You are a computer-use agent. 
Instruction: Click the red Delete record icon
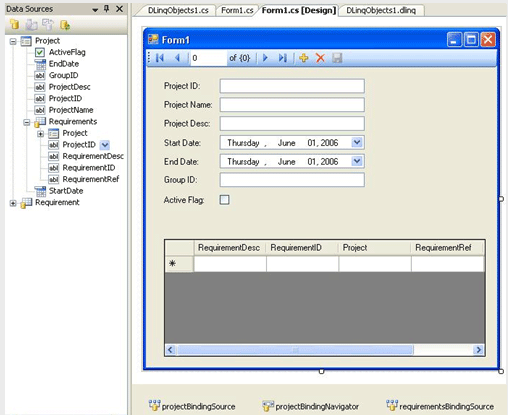(320, 58)
